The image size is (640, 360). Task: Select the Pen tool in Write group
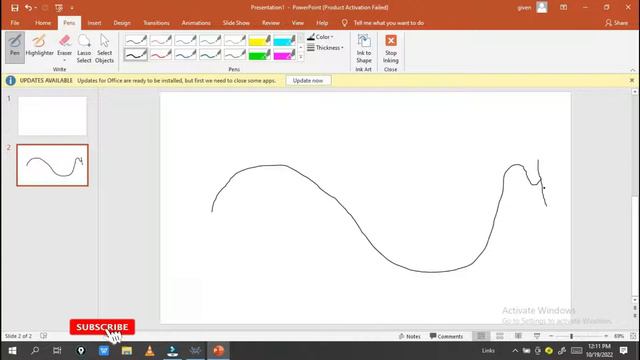coord(15,46)
